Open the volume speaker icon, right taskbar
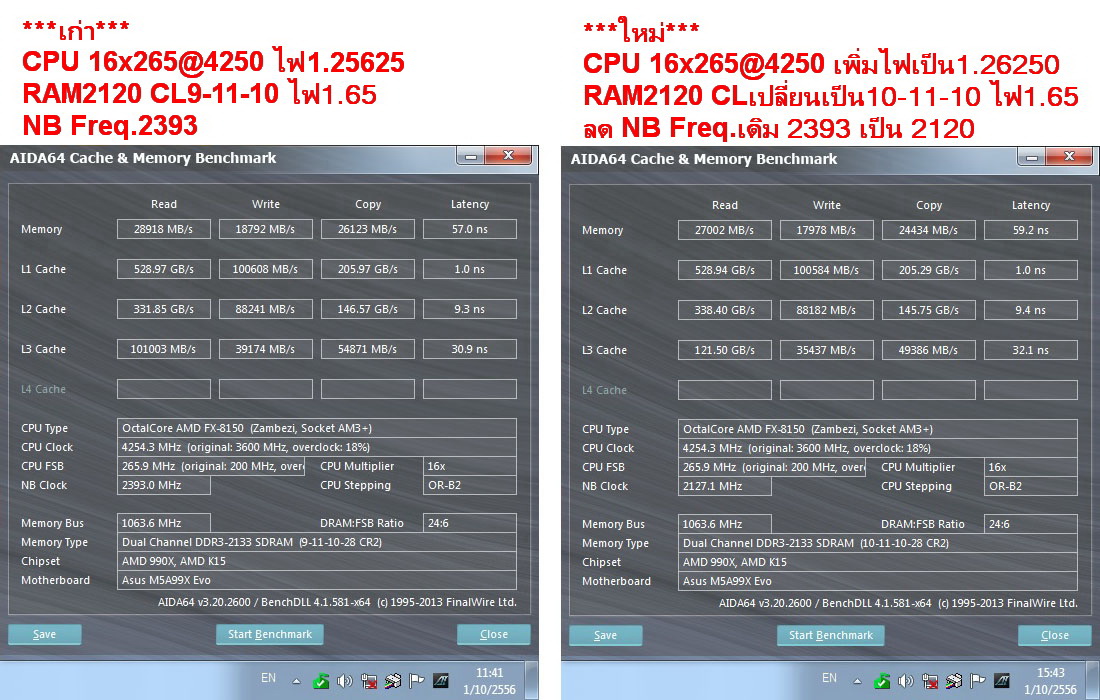This screenshot has height=700, width=1100. (x=906, y=680)
